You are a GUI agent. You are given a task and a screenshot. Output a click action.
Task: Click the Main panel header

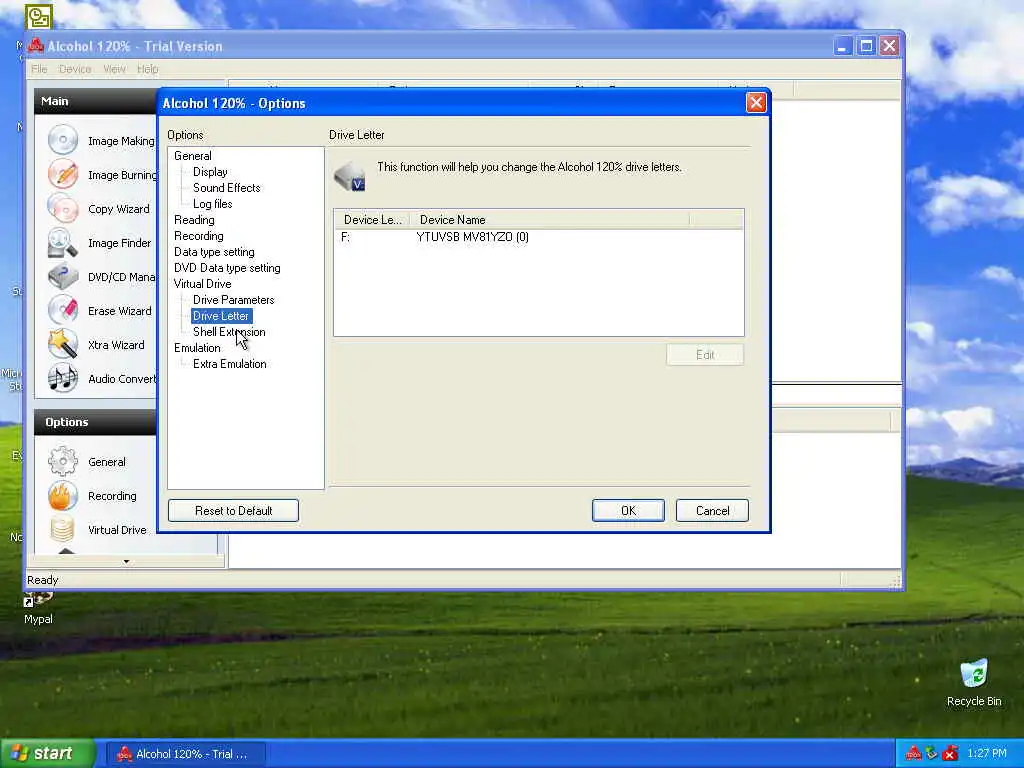point(95,101)
